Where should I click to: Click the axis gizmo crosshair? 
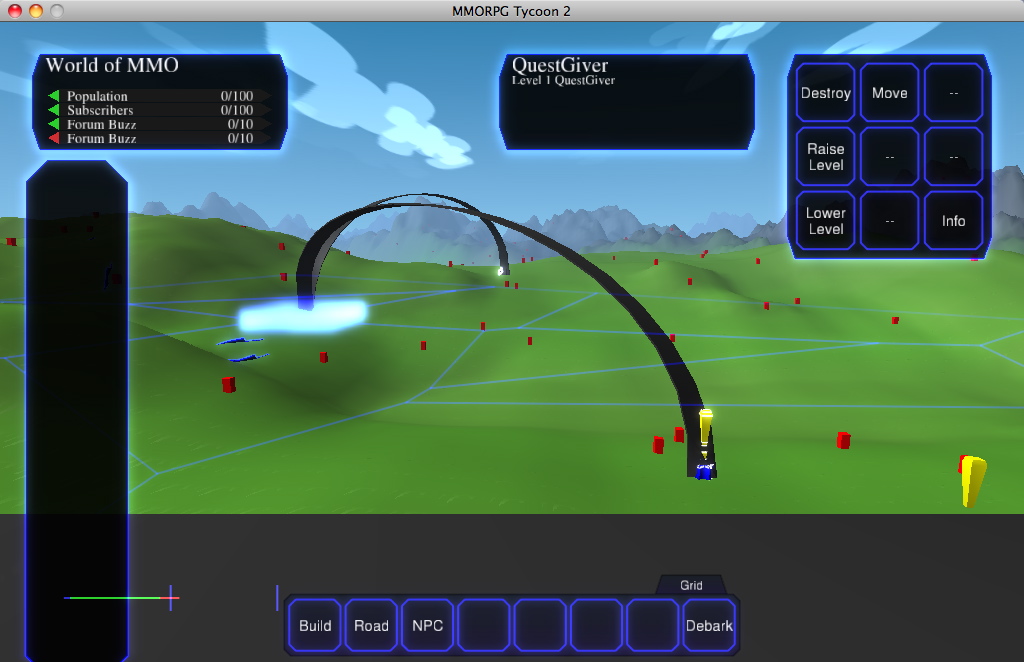[x=170, y=597]
